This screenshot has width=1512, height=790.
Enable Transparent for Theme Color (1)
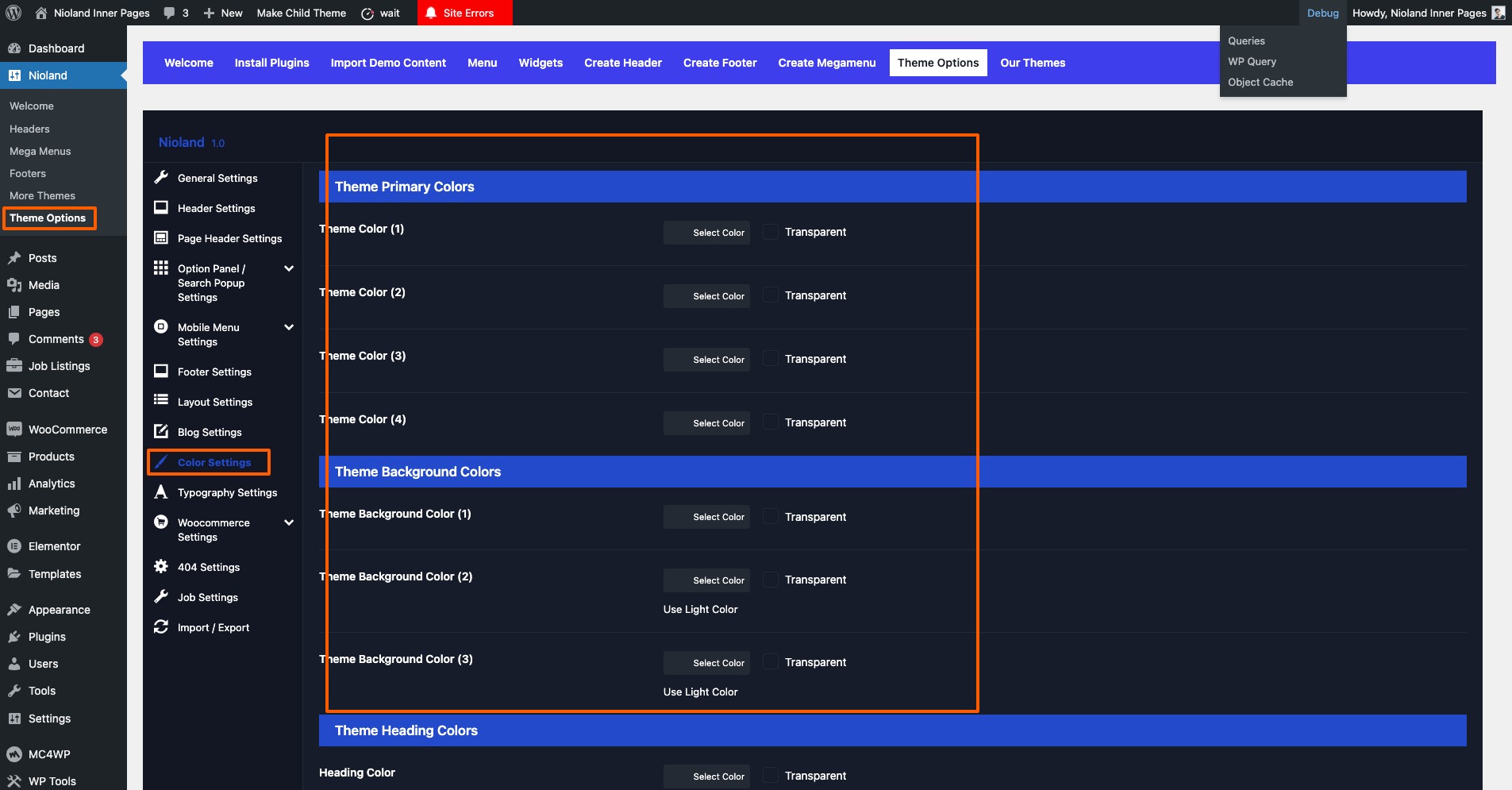pyautogui.click(x=771, y=232)
